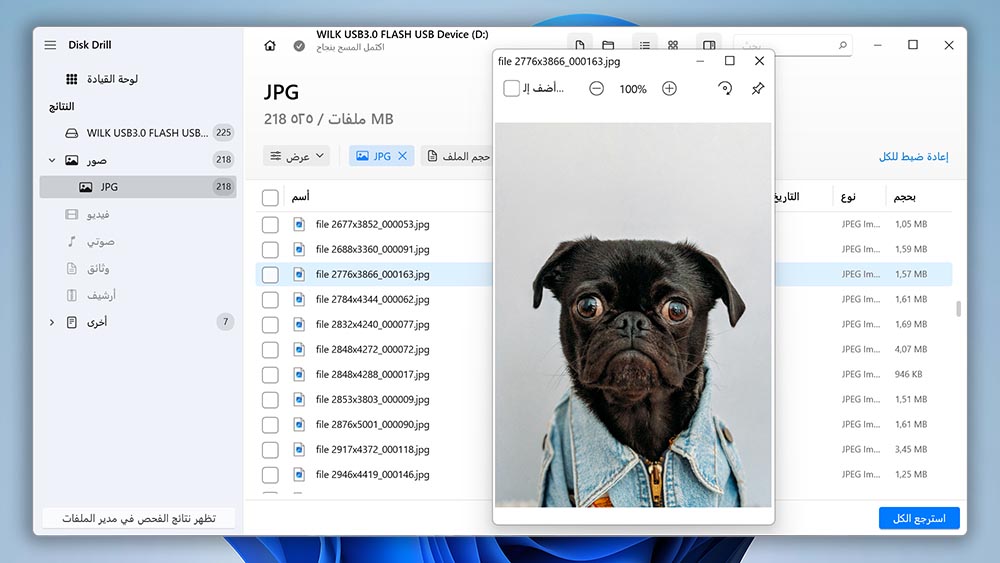Select the folder view icon in toolbar
The image size is (1000, 563).
(x=608, y=45)
